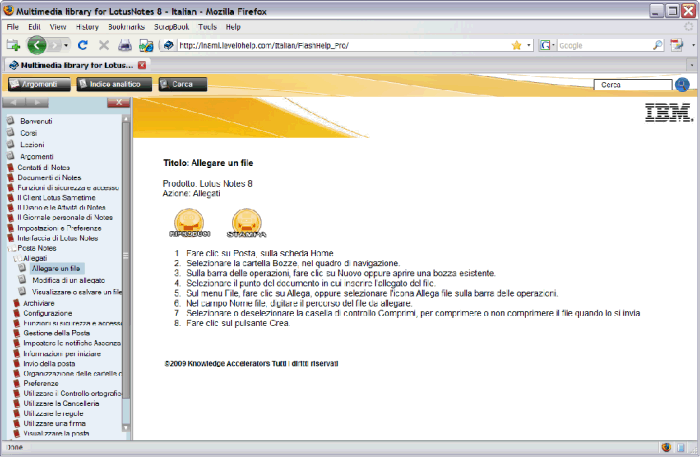The image size is (700, 457).
Task: Open the tab list dropdown at the tab bar's end
Action: click(x=692, y=65)
